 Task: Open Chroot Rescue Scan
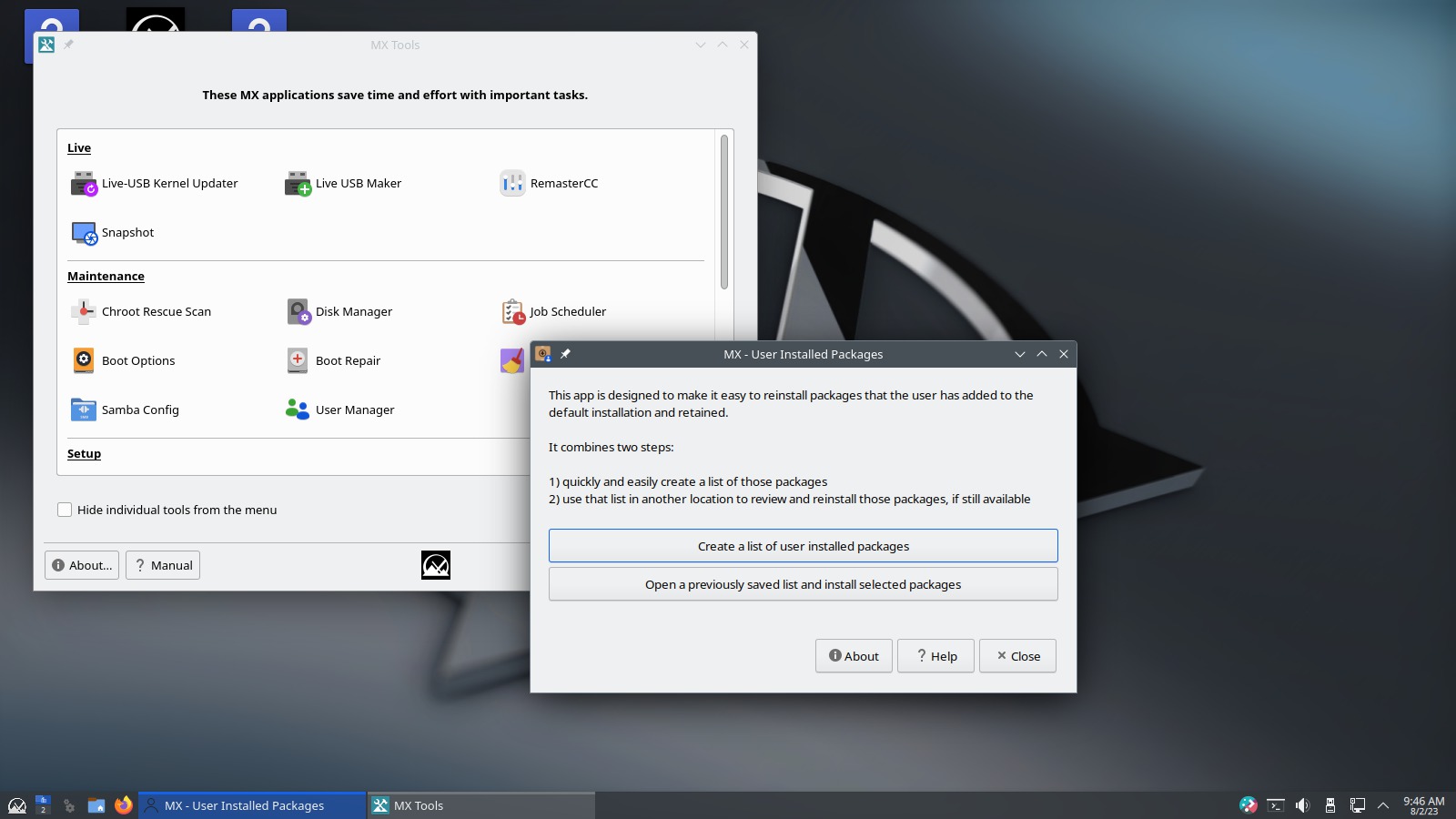141,312
